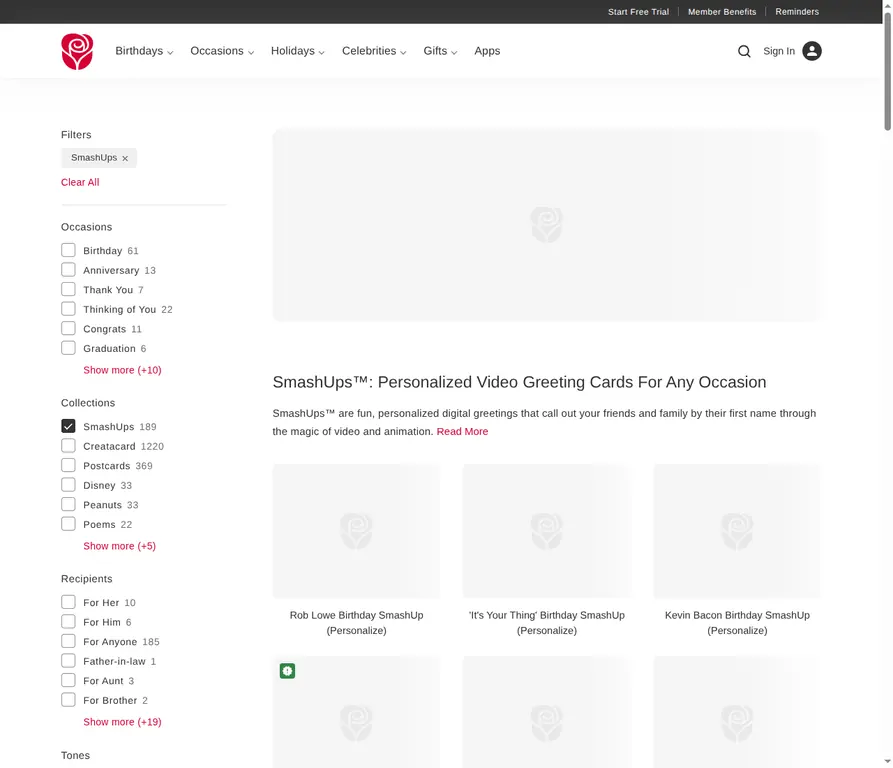Click the red rose home logo
Viewport: 893px width, 768px height.
[x=77, y=51]
